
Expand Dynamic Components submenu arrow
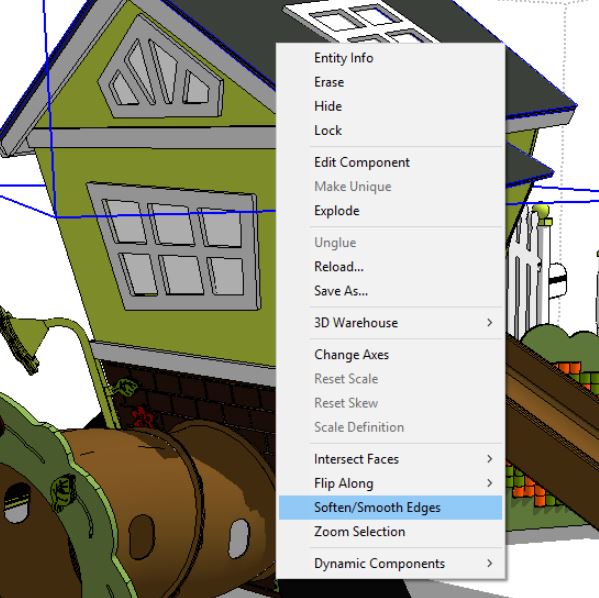tap(490, 563)
